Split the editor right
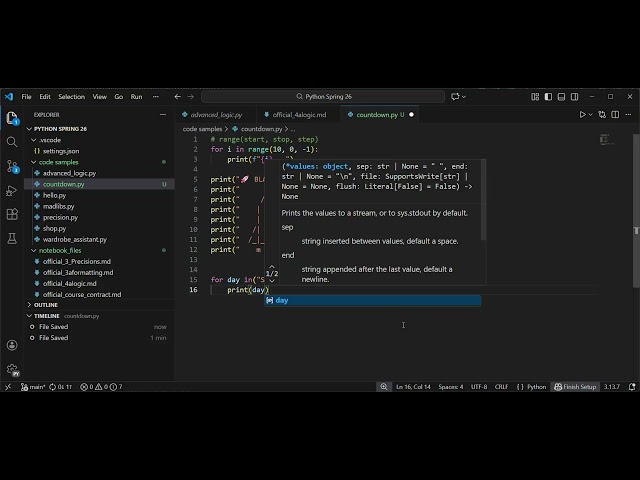The width and height of the screenshot is (640, 480). click(615, 115)
